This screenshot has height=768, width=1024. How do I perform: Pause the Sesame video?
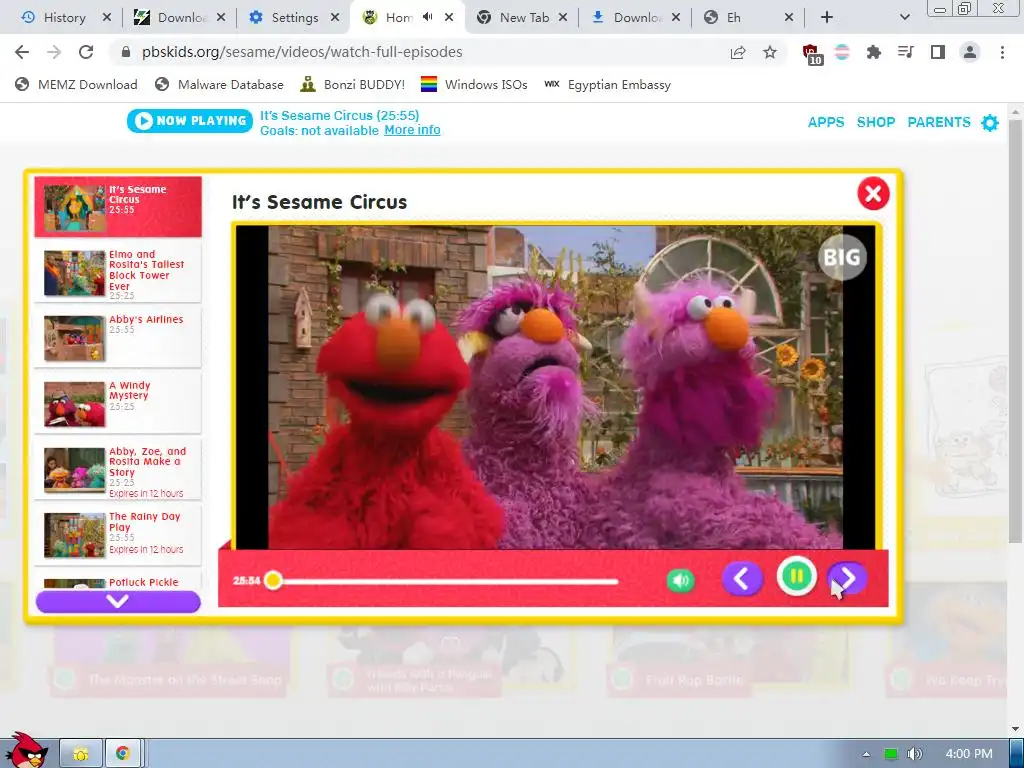click(x=797, y=576)
